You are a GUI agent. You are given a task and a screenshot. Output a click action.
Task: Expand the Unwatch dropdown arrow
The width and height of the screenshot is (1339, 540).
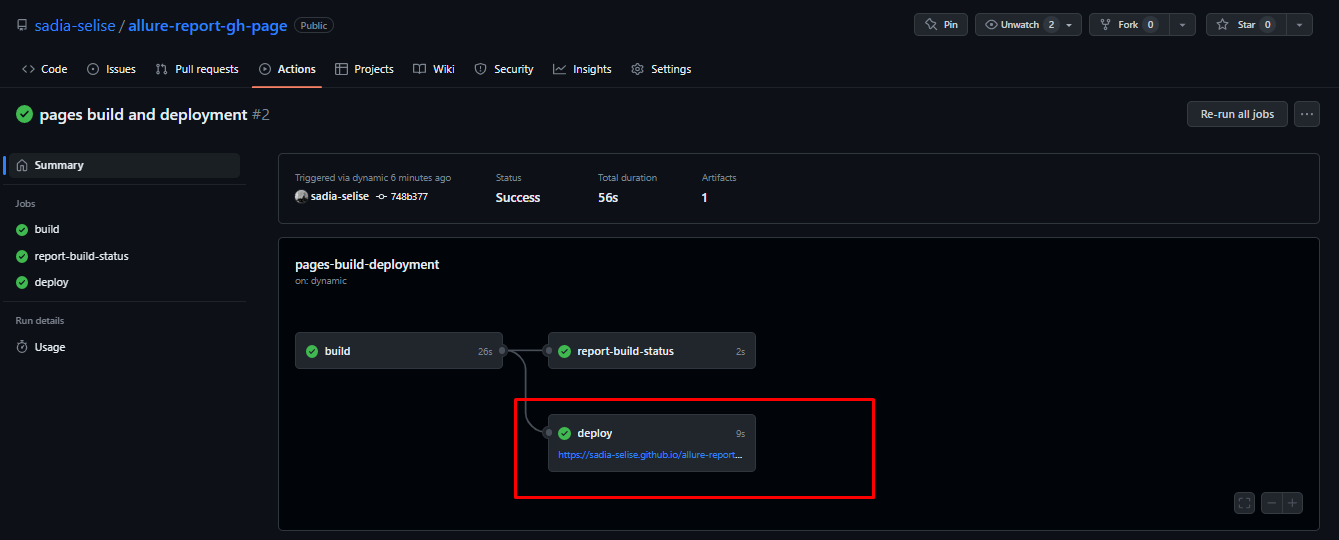click(x=1069, y=25)
